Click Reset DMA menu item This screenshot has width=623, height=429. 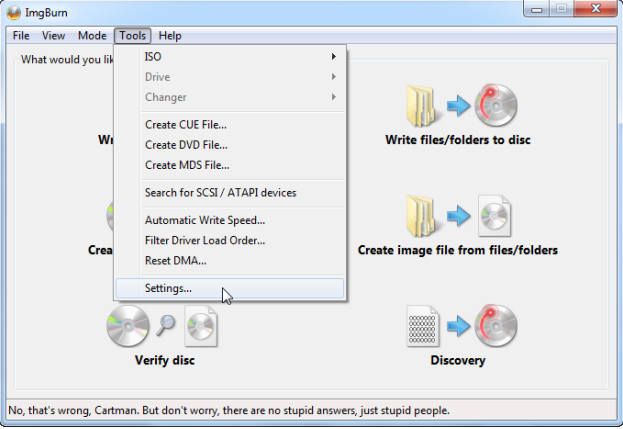pos(175,260)
